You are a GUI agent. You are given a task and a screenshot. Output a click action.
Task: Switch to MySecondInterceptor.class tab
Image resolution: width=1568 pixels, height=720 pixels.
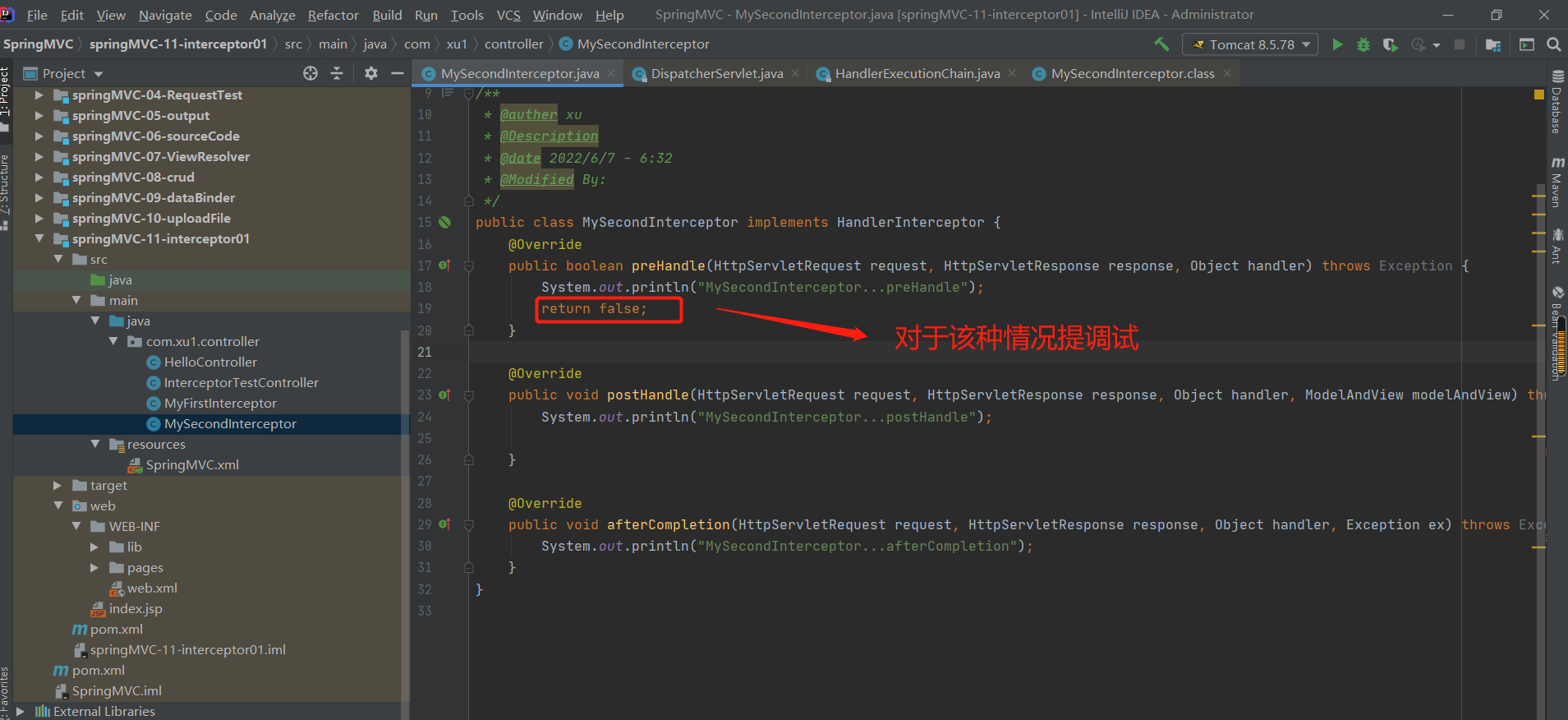click(1133, 73)
